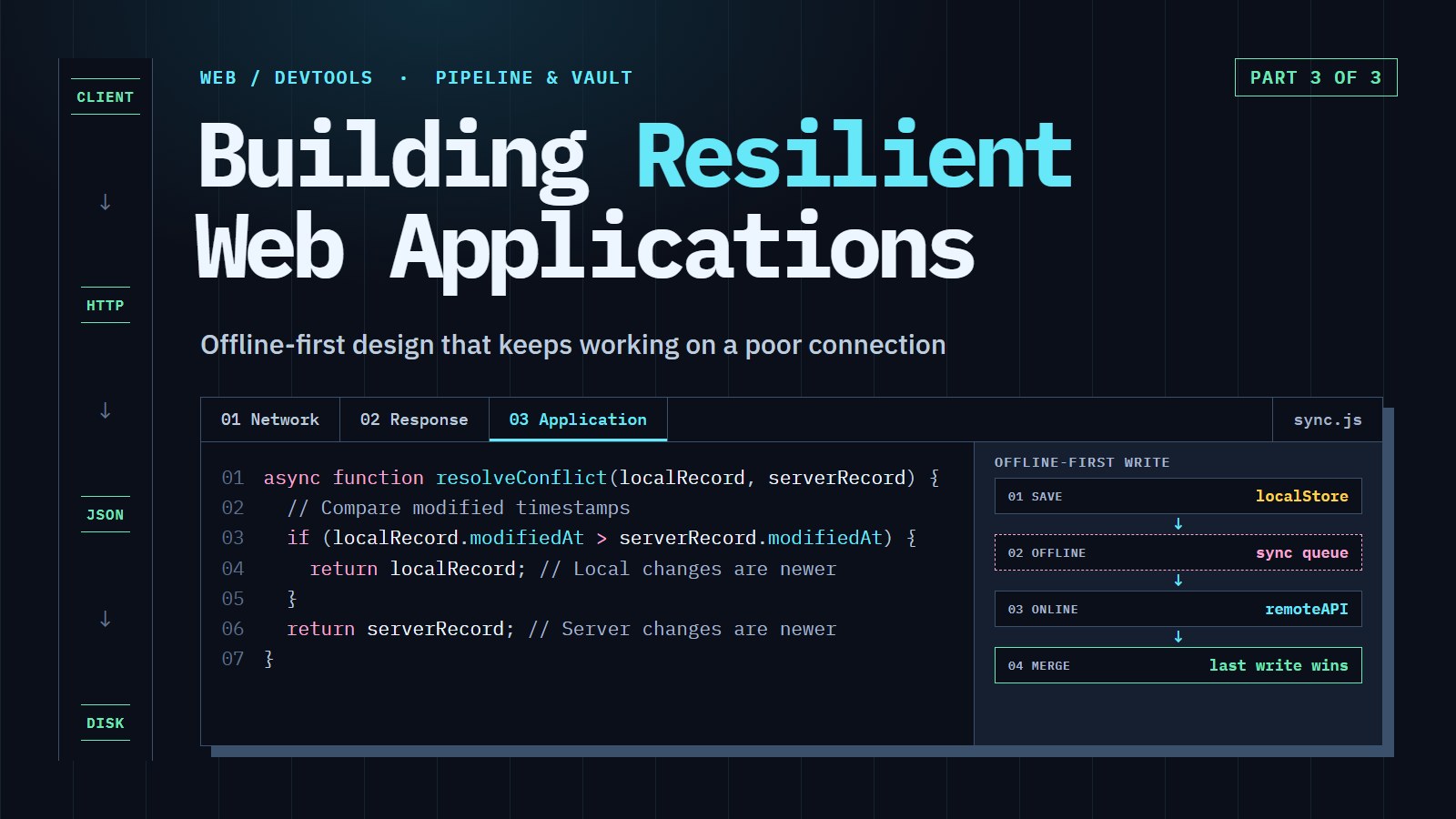
Task: Click the resolveConflict function name on line 01
Action: click(521, 478)
